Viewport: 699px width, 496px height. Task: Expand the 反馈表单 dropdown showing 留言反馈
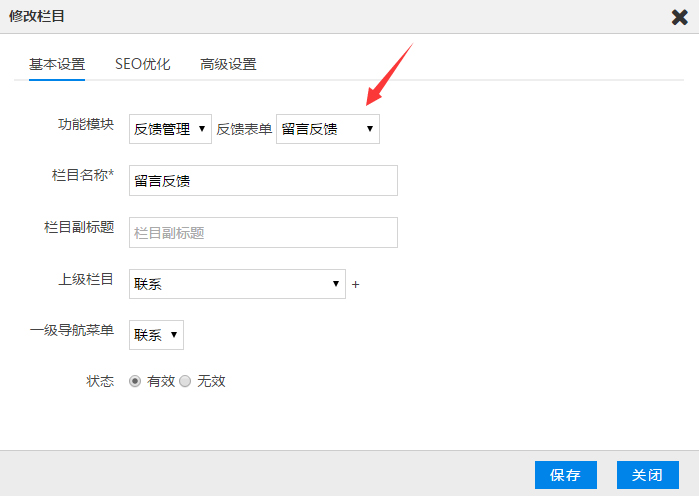(x=327, y=128)
